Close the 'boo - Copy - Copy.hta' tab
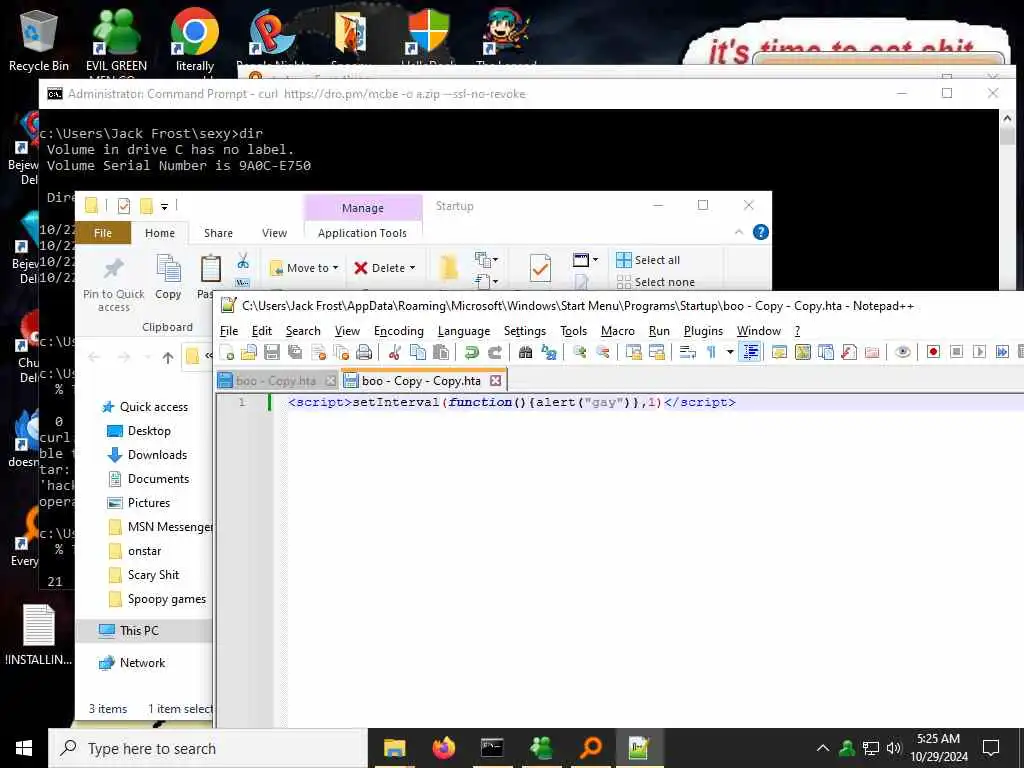Screen dimensions: 1024x768 click(496, 380)
